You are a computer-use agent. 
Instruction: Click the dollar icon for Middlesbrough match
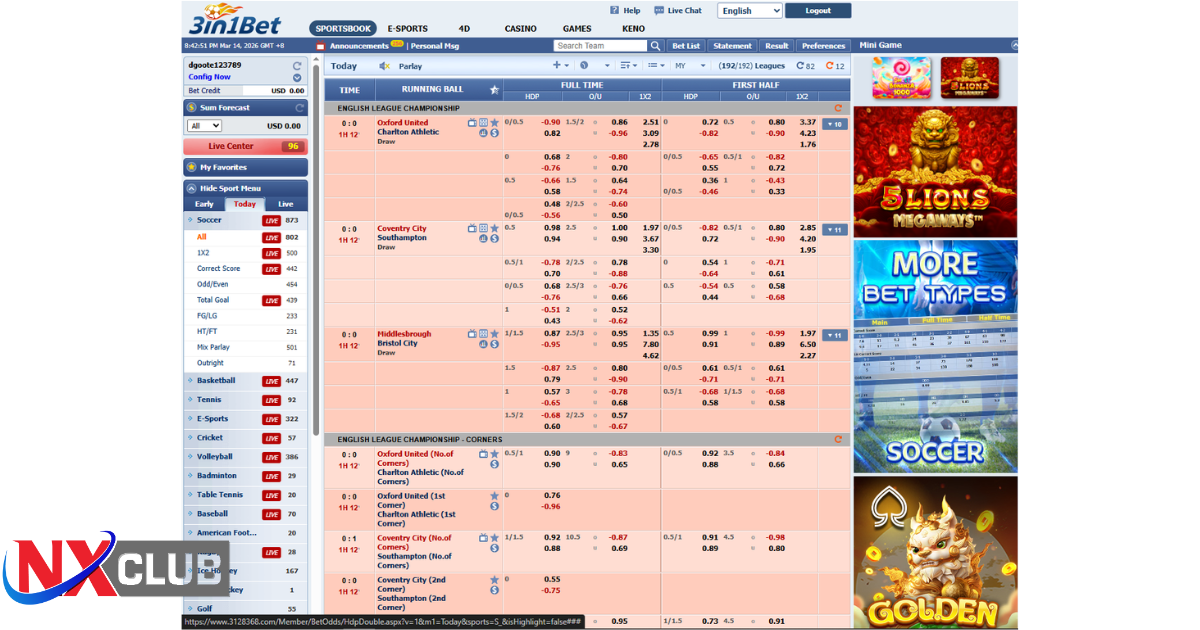click(x=494, y=344)
